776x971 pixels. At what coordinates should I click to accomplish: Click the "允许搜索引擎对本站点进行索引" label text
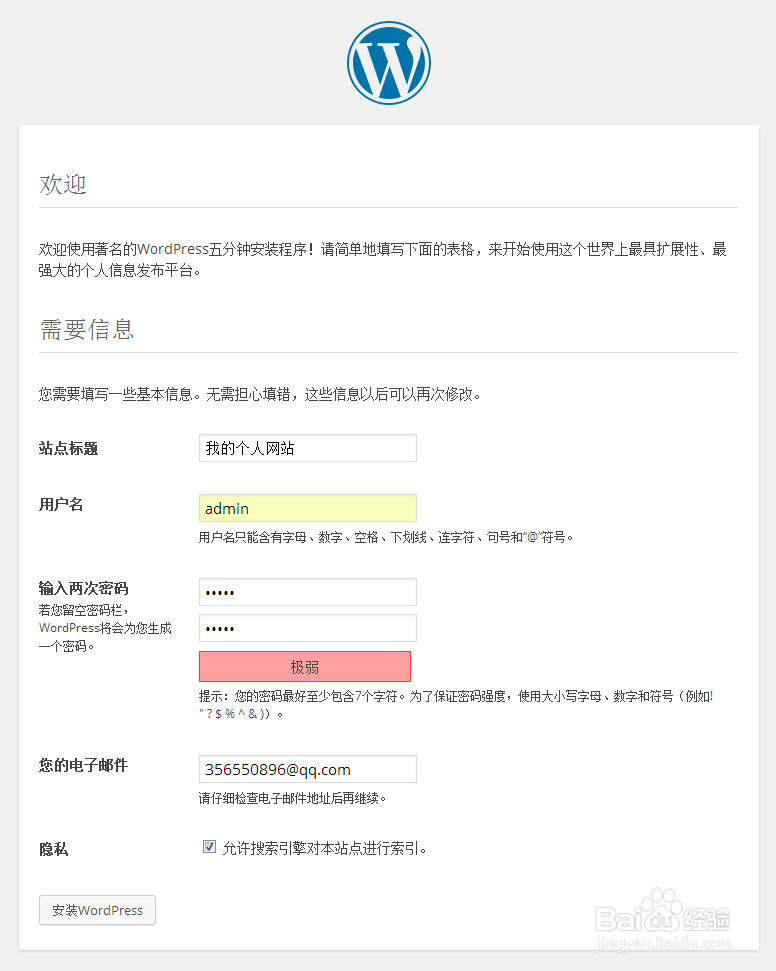[325, 848]
